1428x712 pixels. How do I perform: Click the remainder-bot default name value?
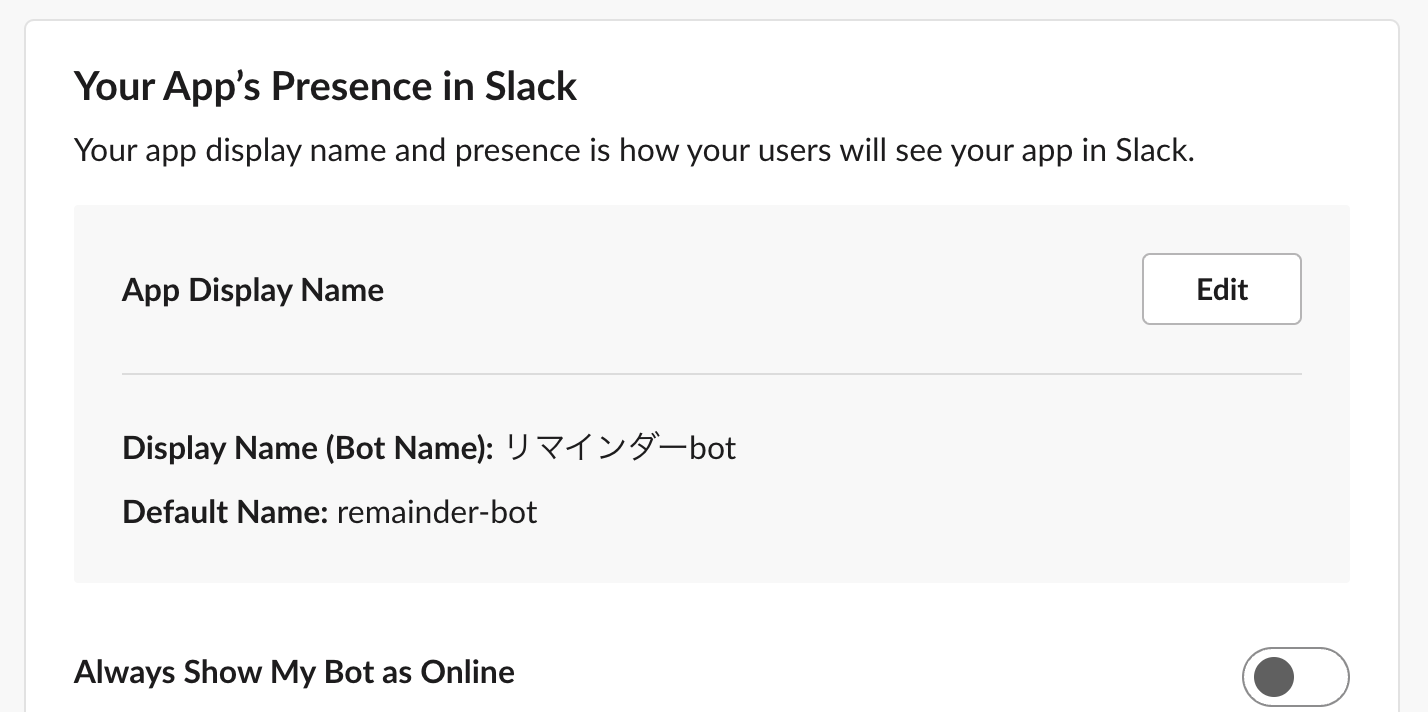(x=437, y=512)
